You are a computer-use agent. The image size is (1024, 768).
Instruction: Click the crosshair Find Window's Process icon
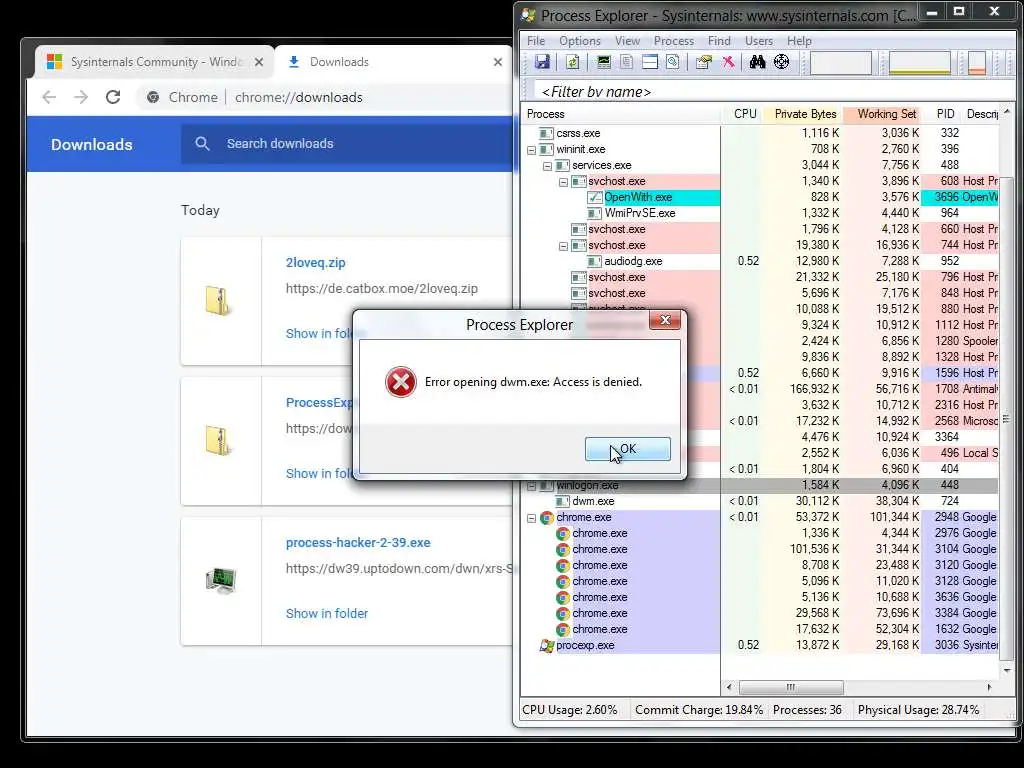(x=782, y=62)
